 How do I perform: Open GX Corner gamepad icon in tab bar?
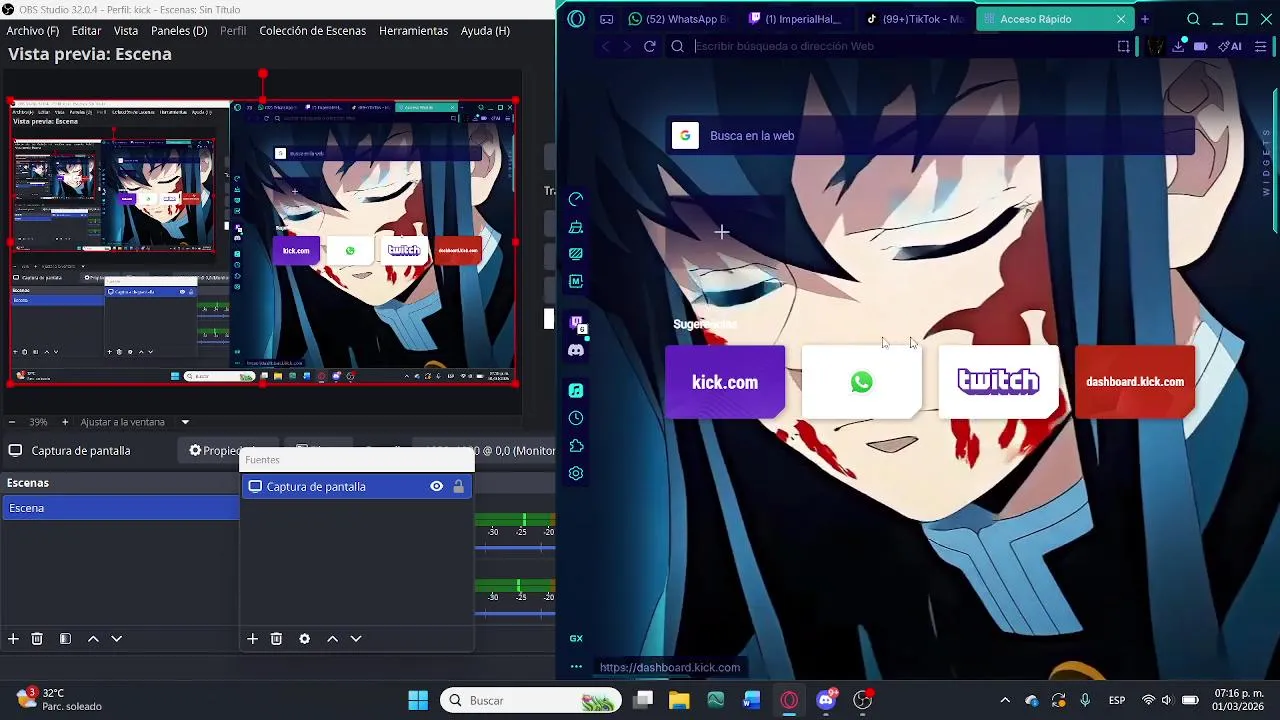[x=607, y=19]
